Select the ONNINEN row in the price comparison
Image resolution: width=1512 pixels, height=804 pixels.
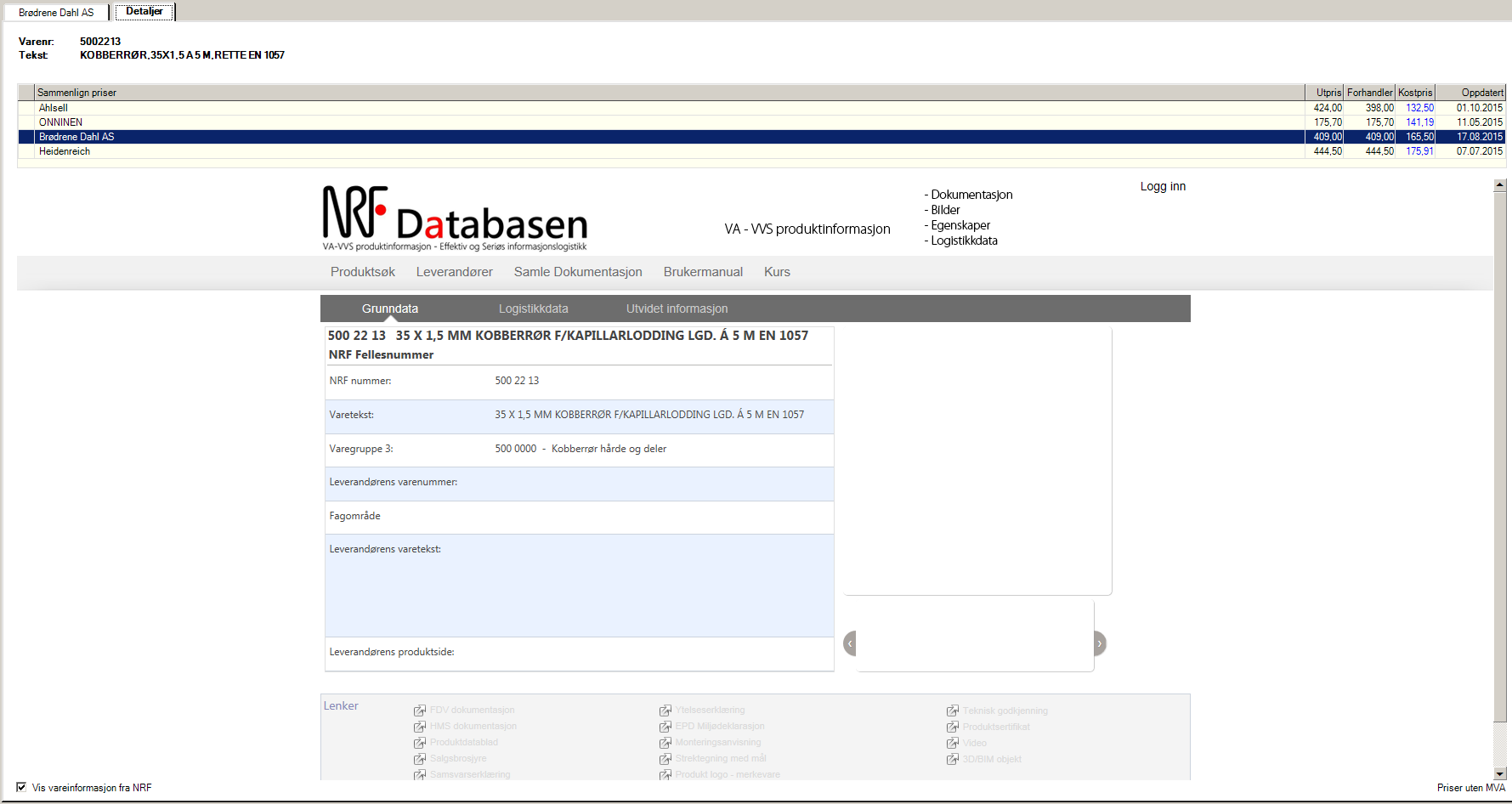point(762,122)
